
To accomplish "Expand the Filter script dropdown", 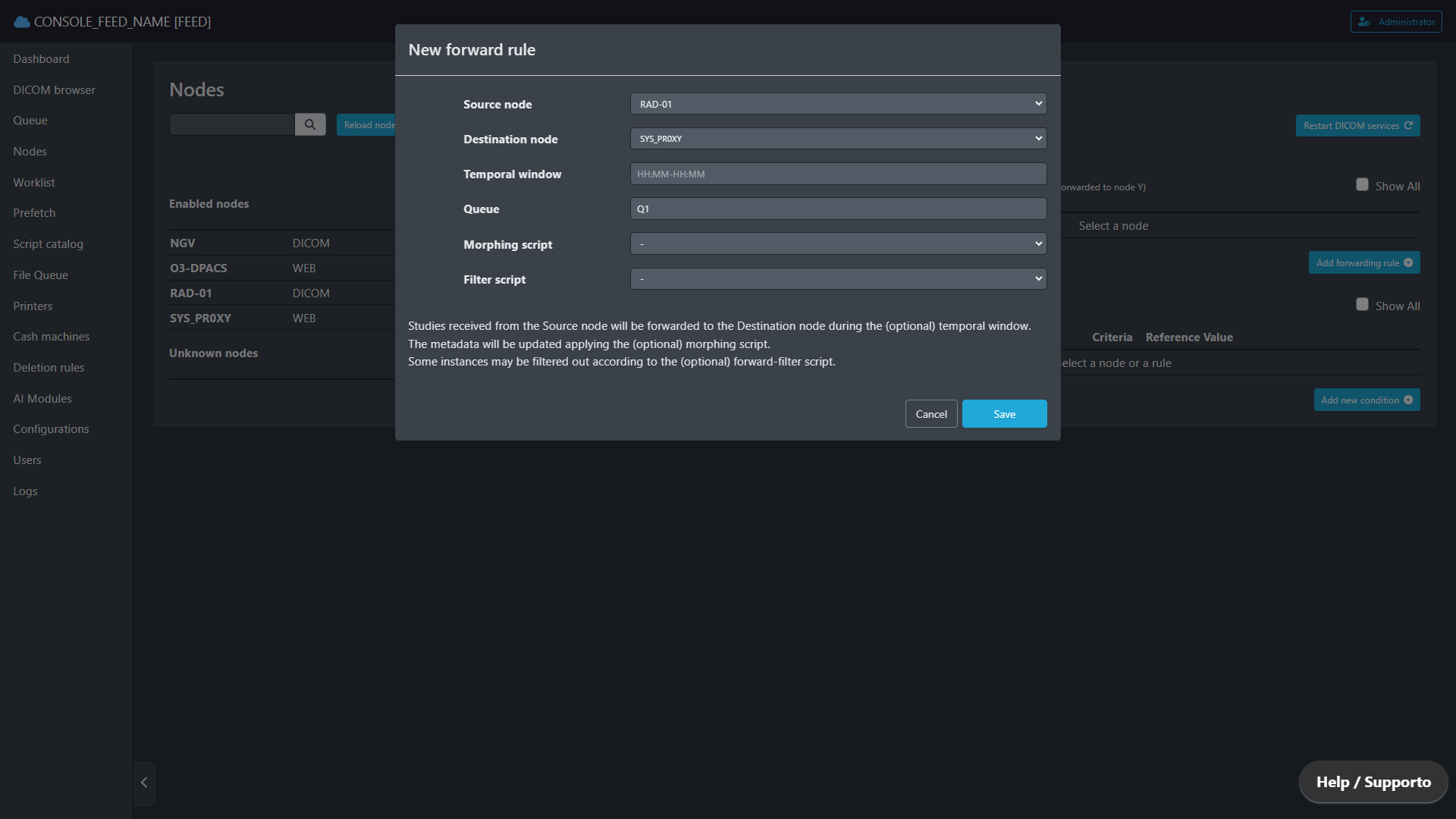I will coord(838,279).
